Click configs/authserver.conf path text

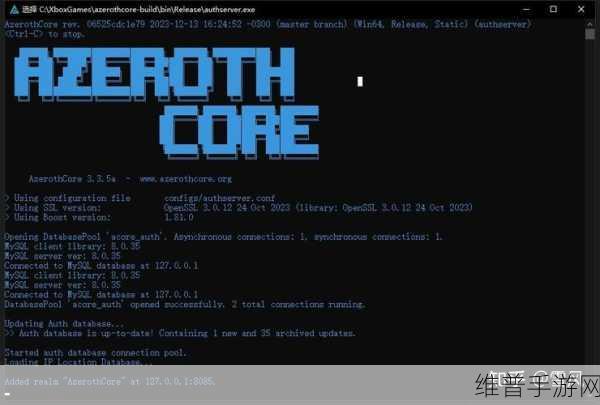click(x=220, y=198)
